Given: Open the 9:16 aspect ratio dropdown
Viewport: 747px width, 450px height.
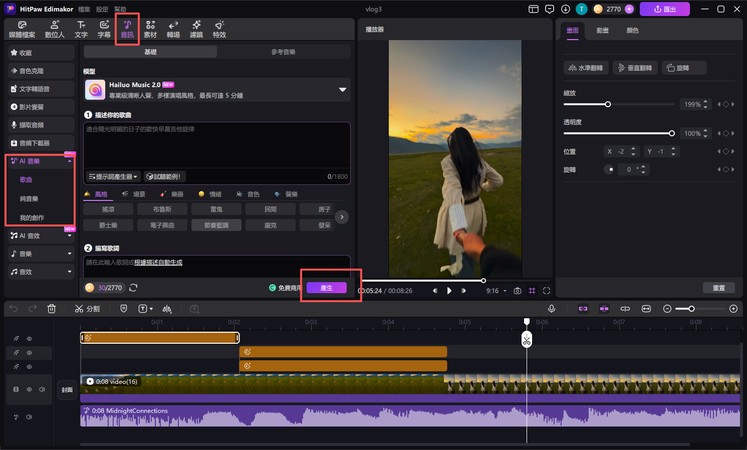Looking at the screenshot, I should coord(495,291).
